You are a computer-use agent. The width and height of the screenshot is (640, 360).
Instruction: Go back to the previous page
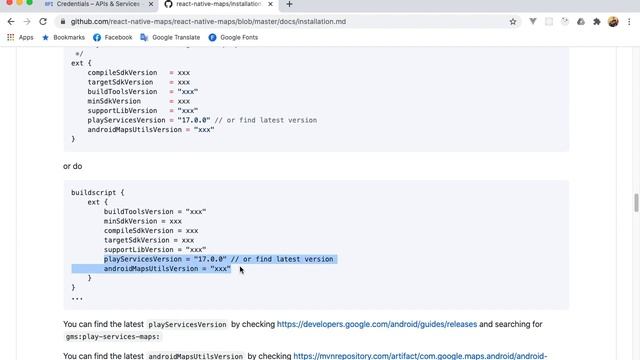tap(11, 22)
